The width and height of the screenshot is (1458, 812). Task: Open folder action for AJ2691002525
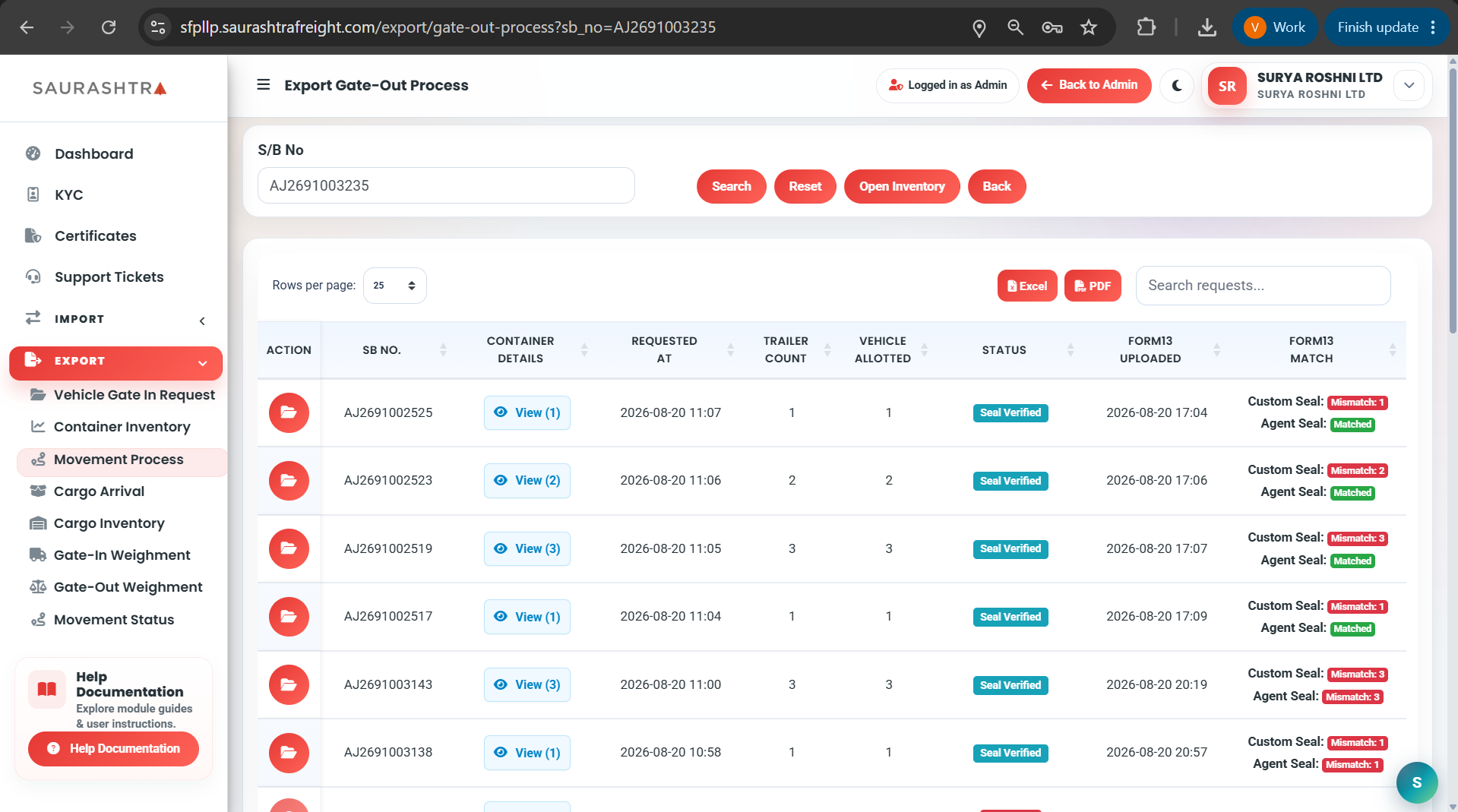pyautogui.click(x=289, y=412)
